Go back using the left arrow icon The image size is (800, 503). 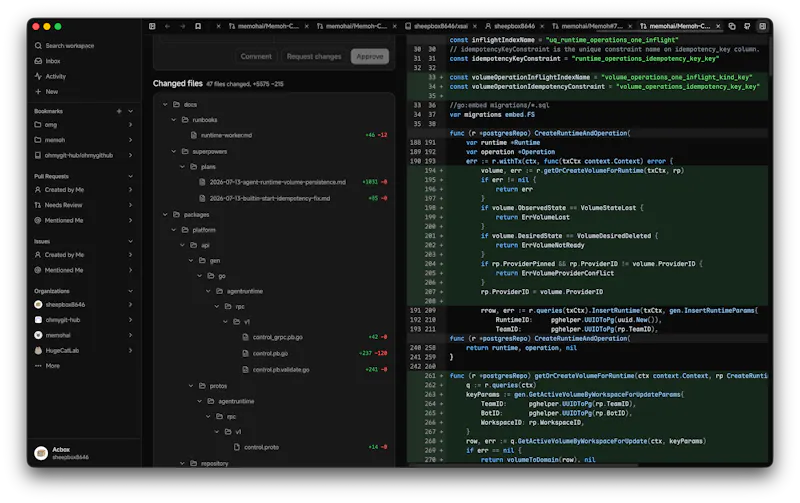point(167,26)
